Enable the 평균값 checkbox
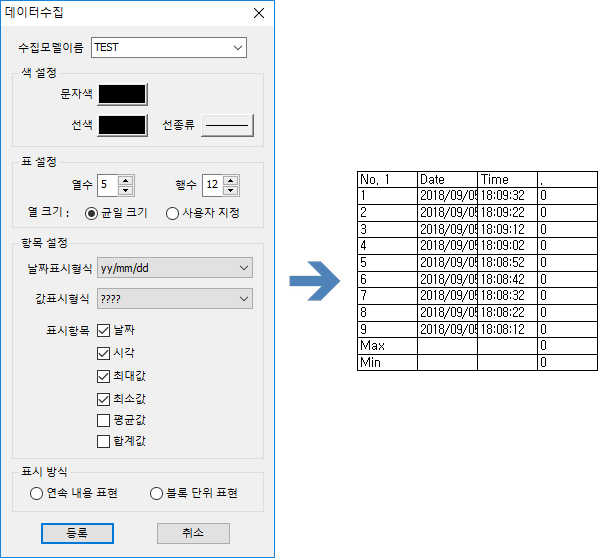Screen dimensions: 598x558 pos(103,420)
